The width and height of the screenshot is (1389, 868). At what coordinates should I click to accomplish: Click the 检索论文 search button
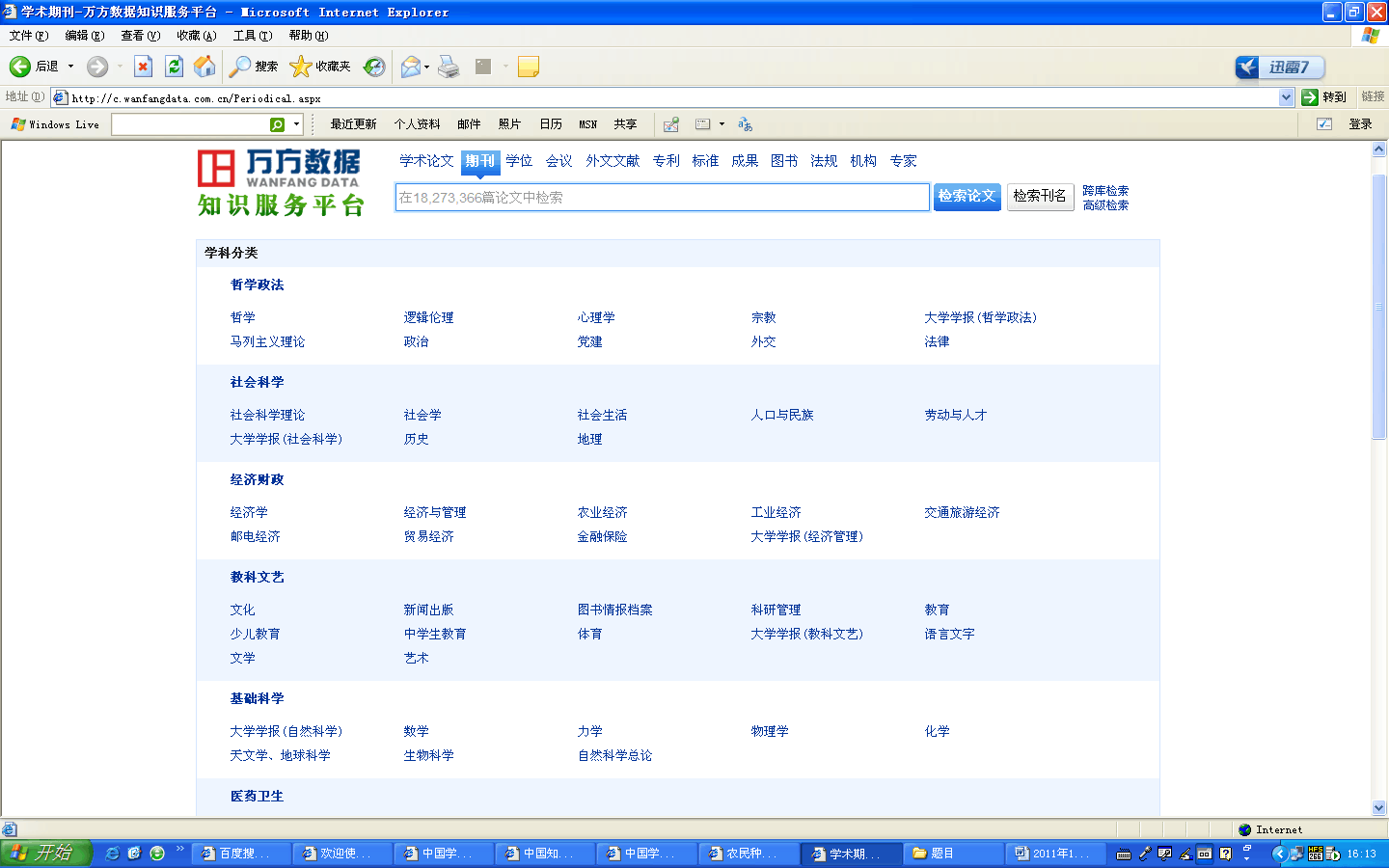click(x=967, y=197)
